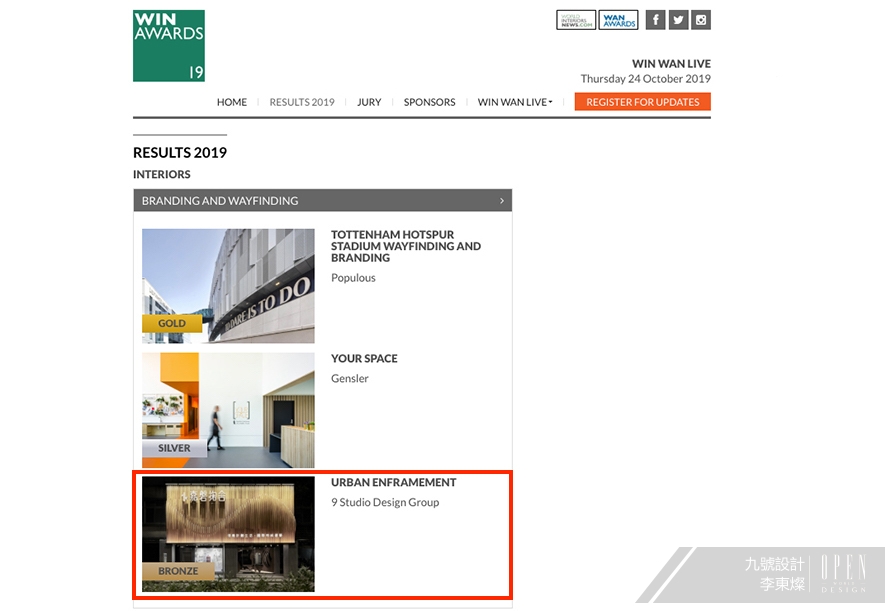The width and height of the screenshot is (885, 611).
Task: Click the Gensler firm name
Action: (349, 379)
